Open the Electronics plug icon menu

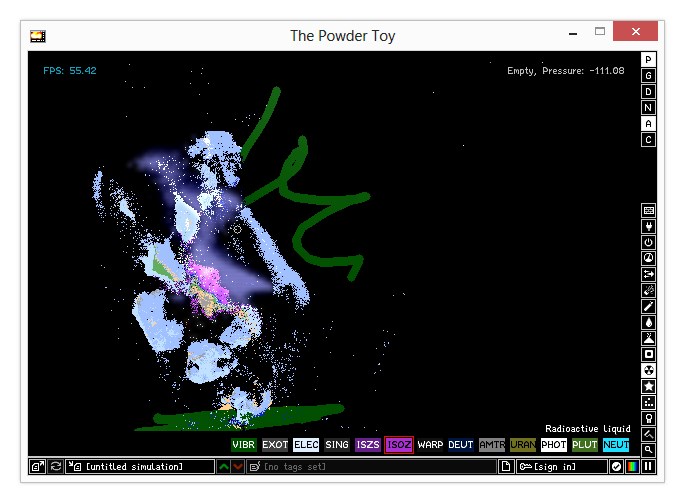click(x=649, y=226)
